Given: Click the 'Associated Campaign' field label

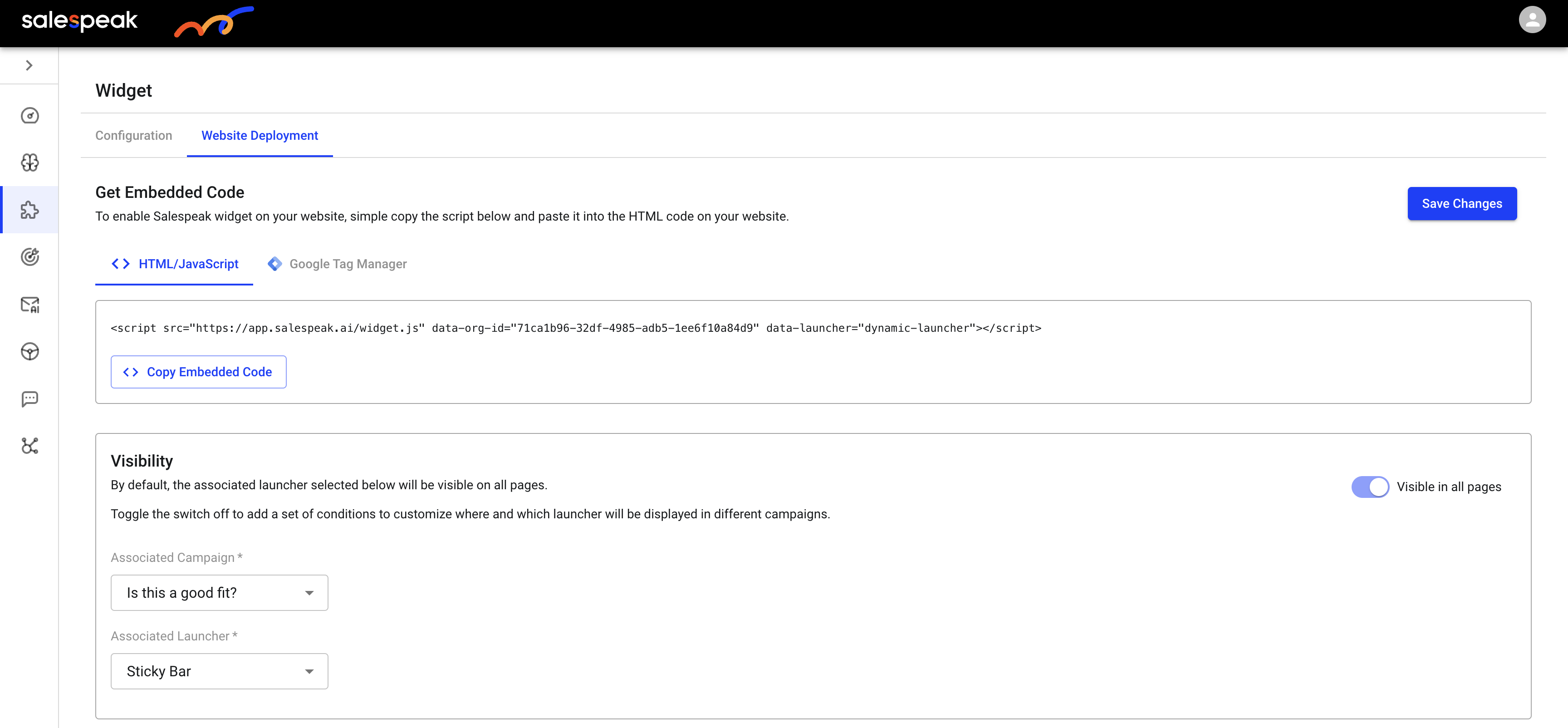Looking at the screenshot, I should 176,557.
